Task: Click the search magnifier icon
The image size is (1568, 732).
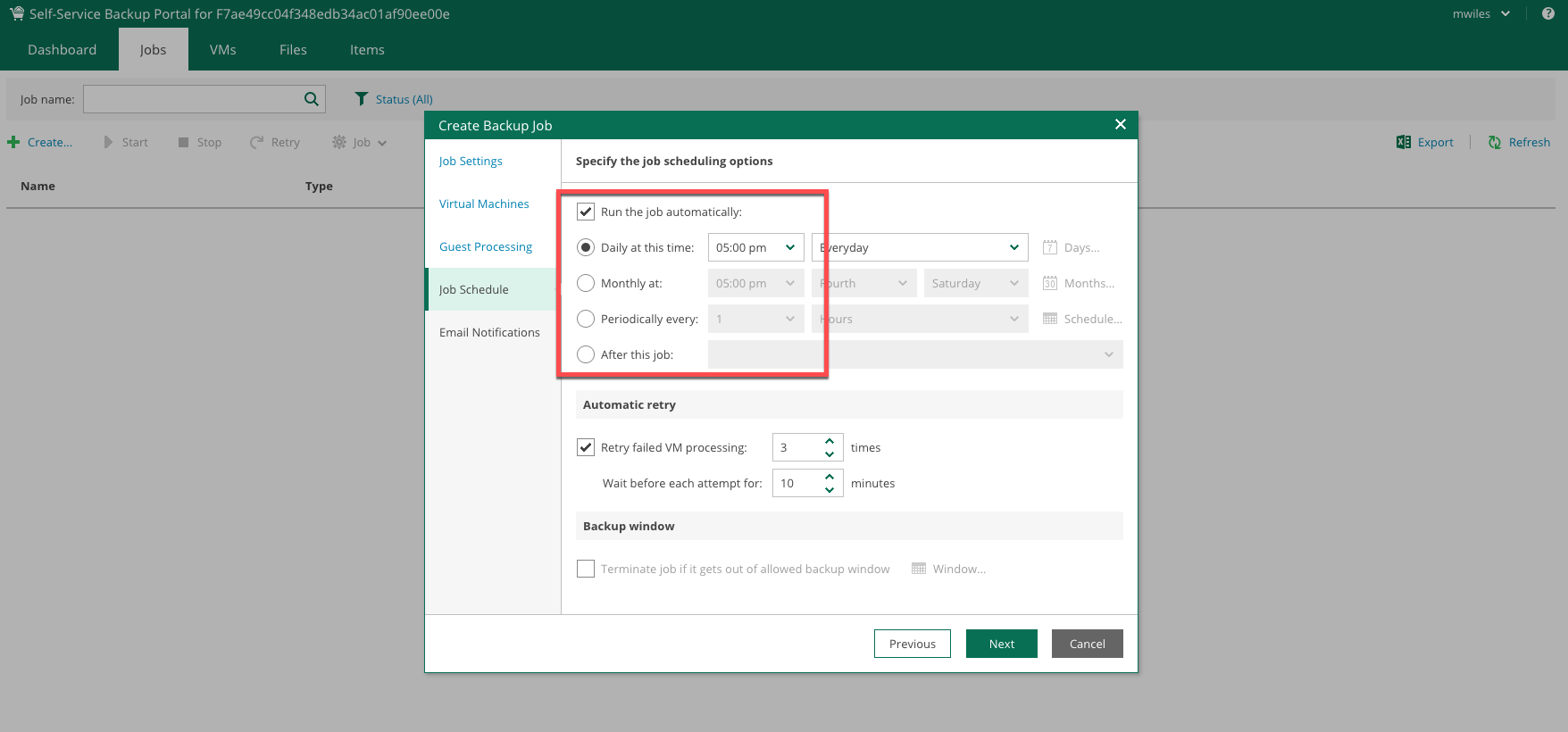Action: (x=311, y=99)
